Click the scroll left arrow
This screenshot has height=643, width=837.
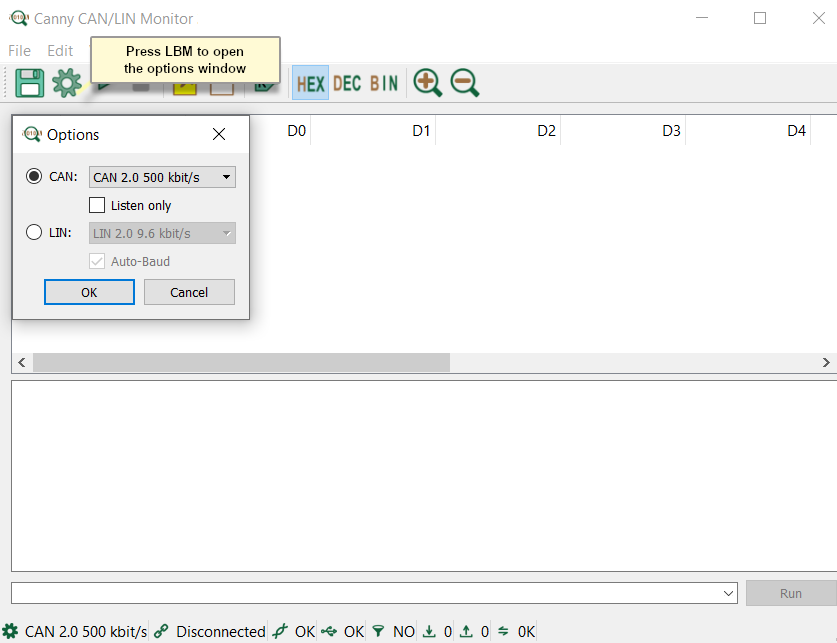[x=22, y=362]
